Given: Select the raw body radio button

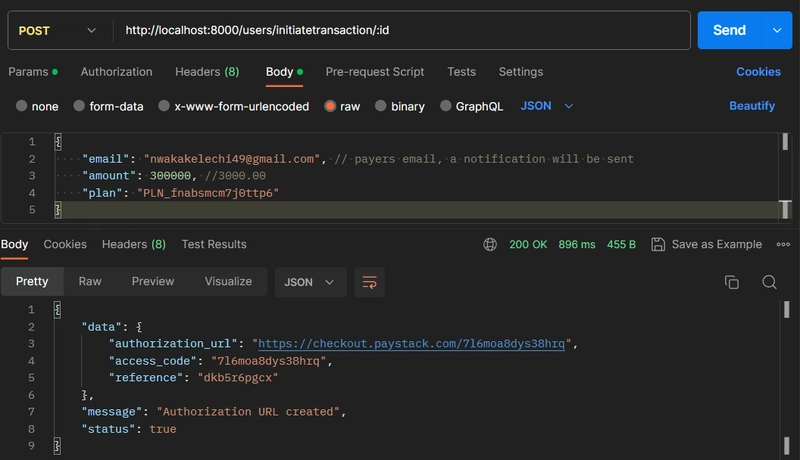Looking at the screenshot, I should [330, 106].
